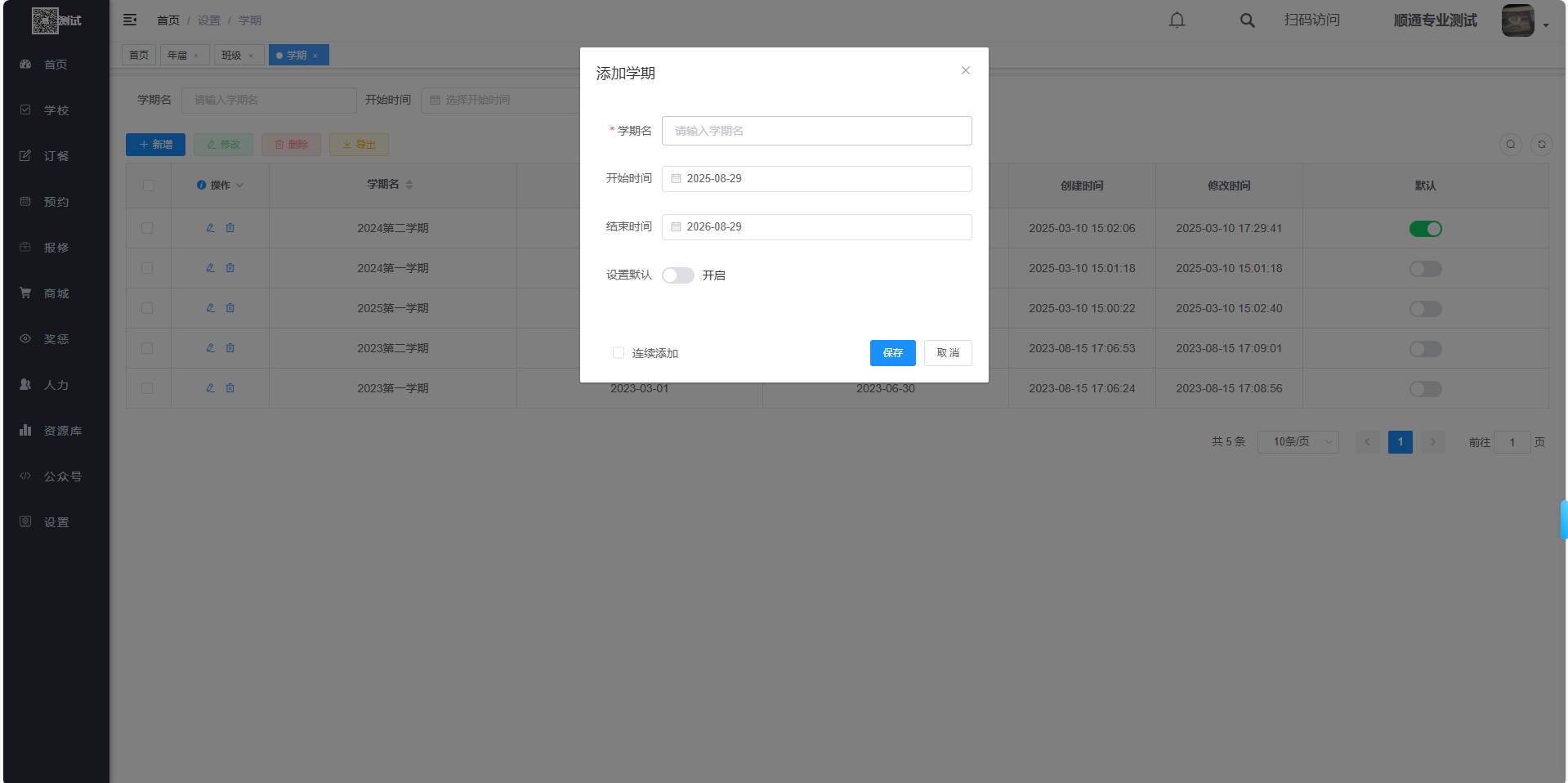This screenshot has height=783, width=1568.
Task: Click the 删除 toolbar button
Action: (x=291, y=145)
